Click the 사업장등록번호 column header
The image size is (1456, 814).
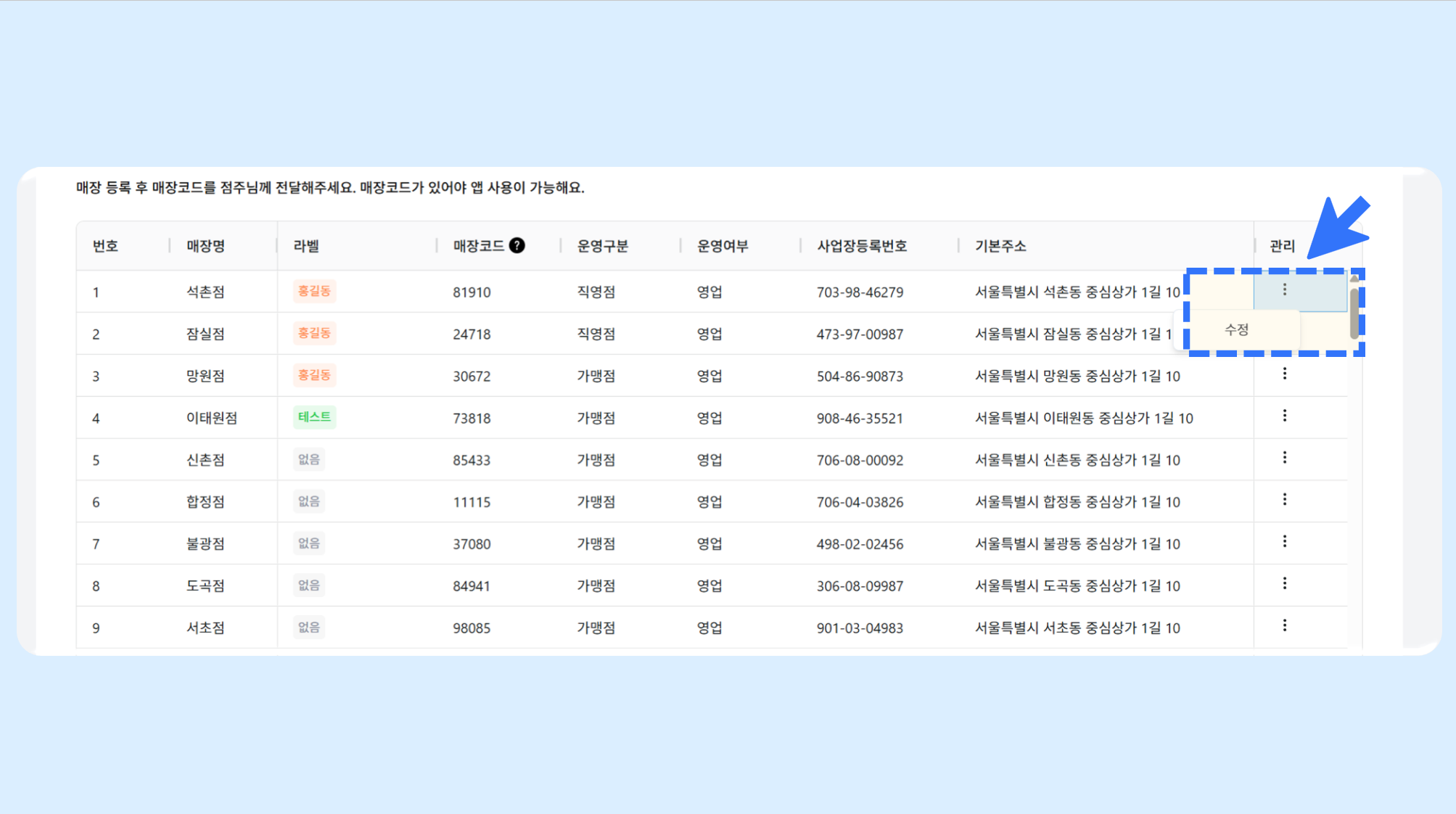pos(862,246)
